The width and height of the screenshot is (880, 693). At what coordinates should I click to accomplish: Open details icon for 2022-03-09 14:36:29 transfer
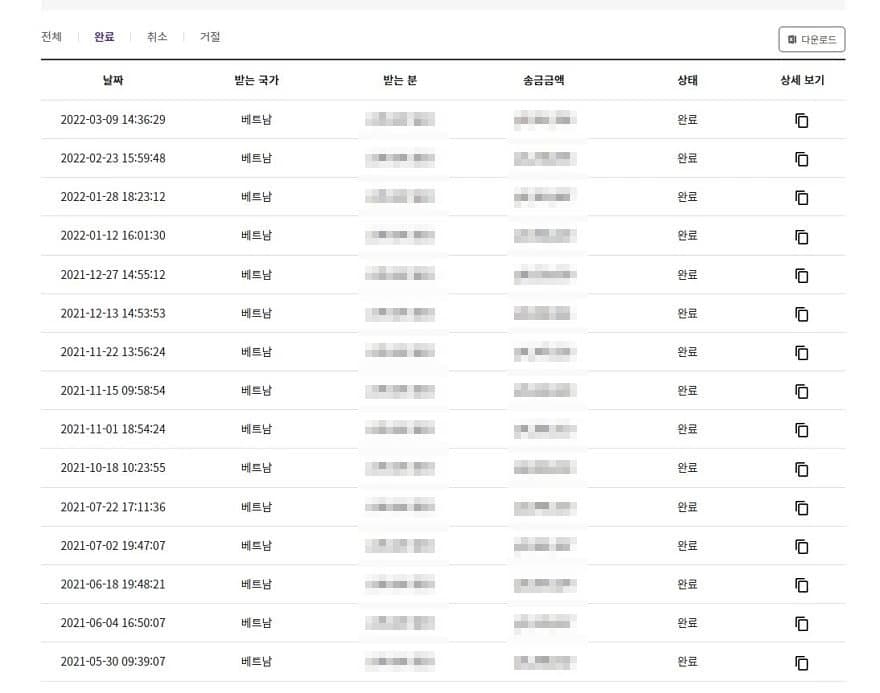pos(801,120)
